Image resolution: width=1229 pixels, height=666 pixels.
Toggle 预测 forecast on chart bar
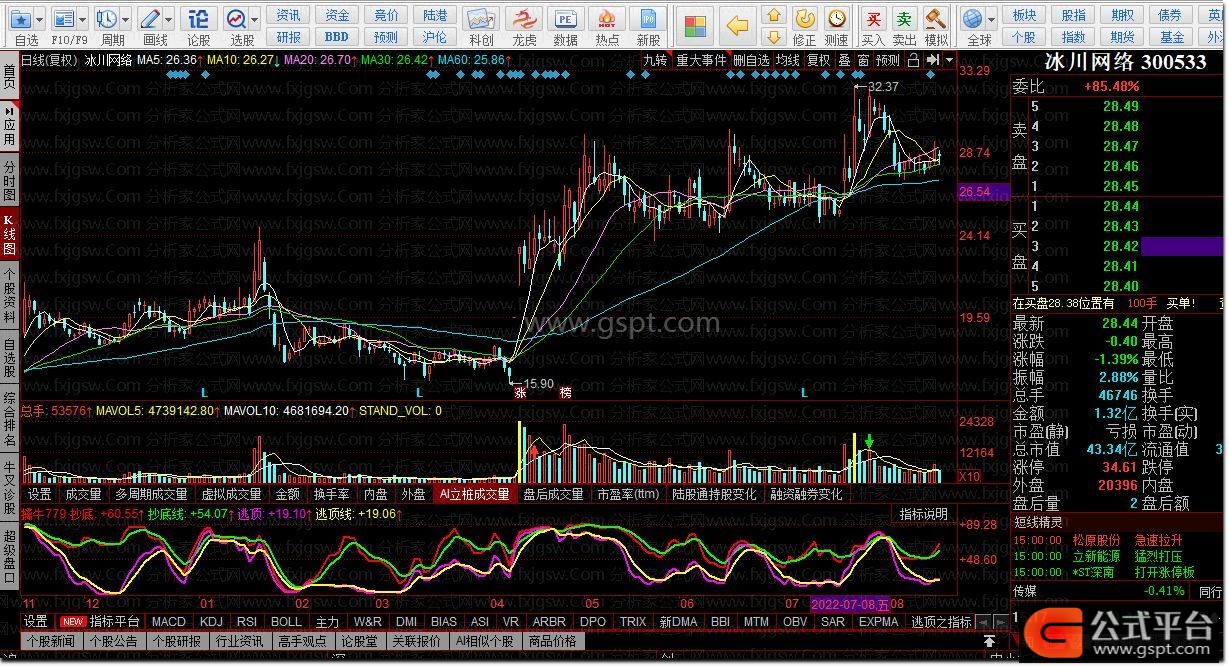click(887, 60)
